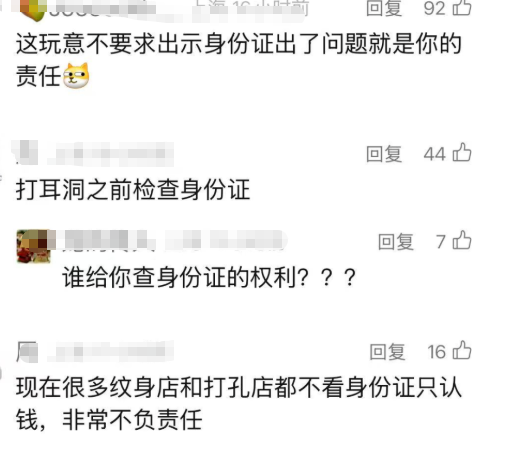Screen dimensions: 532x461
Task: Tap the pixelated red avatar of the replier
Action: [x=34, y=246]
